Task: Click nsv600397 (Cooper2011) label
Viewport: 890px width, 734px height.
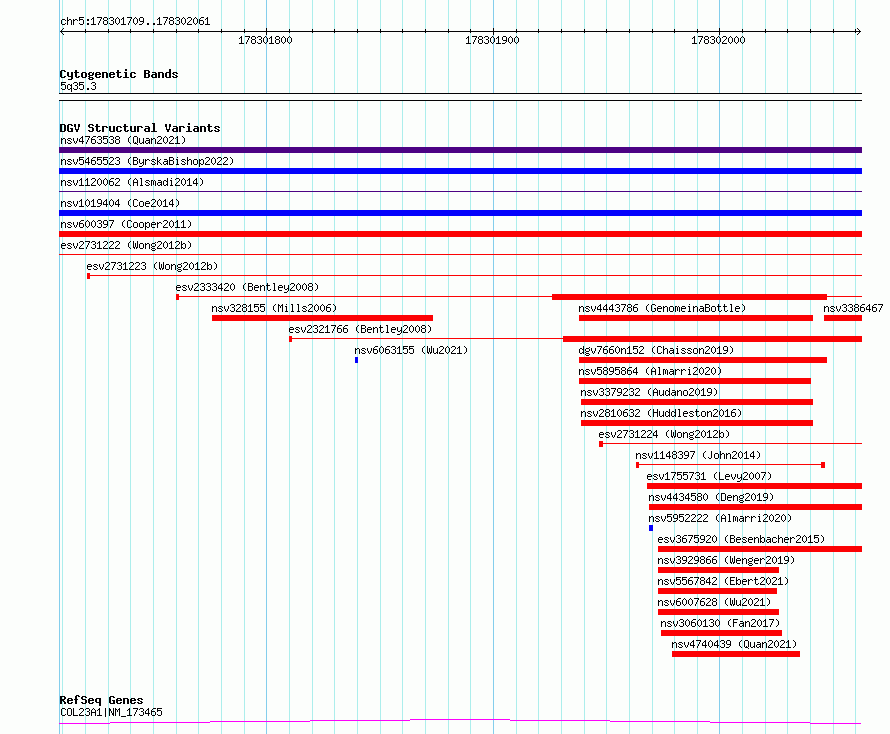Action: (126, 224)
